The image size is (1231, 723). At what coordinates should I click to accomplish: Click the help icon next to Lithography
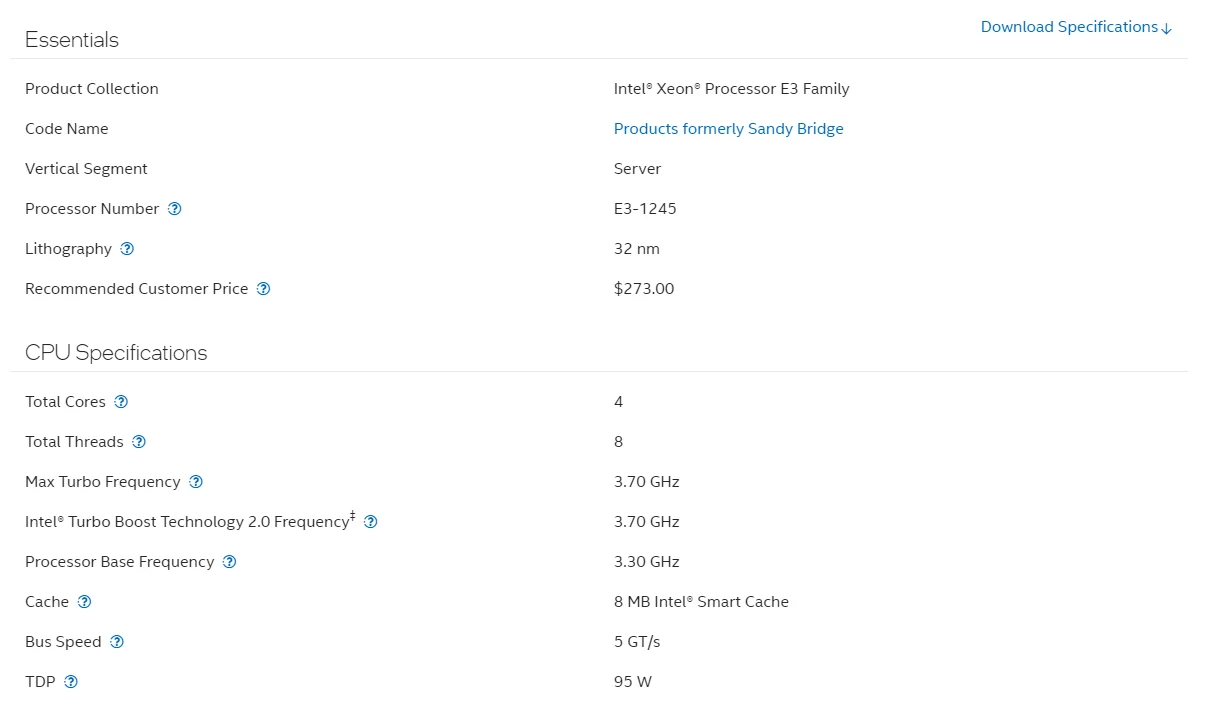[x=127, y=249]
